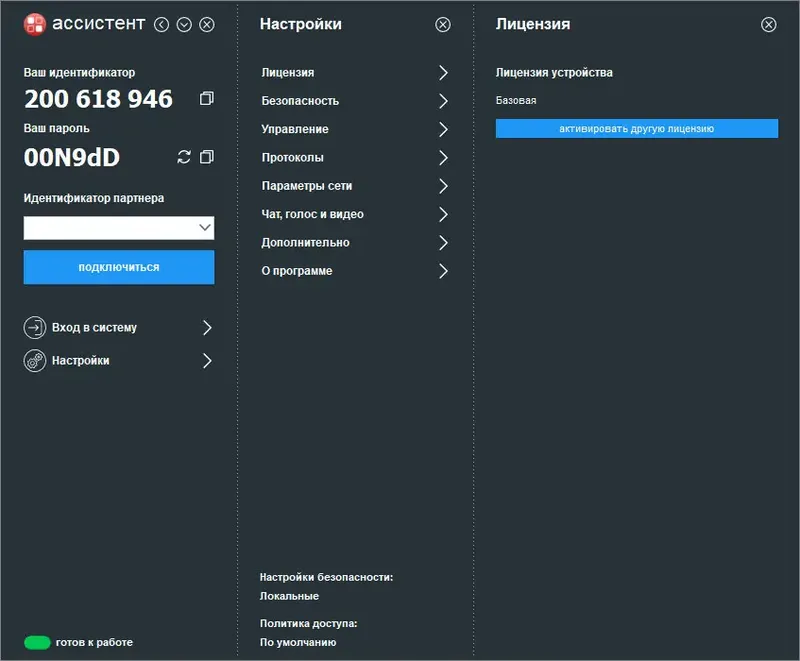This screenshot has height=661, width=800.
Task: Regenerate the password with refresh icon
Action: coord(183,157)
